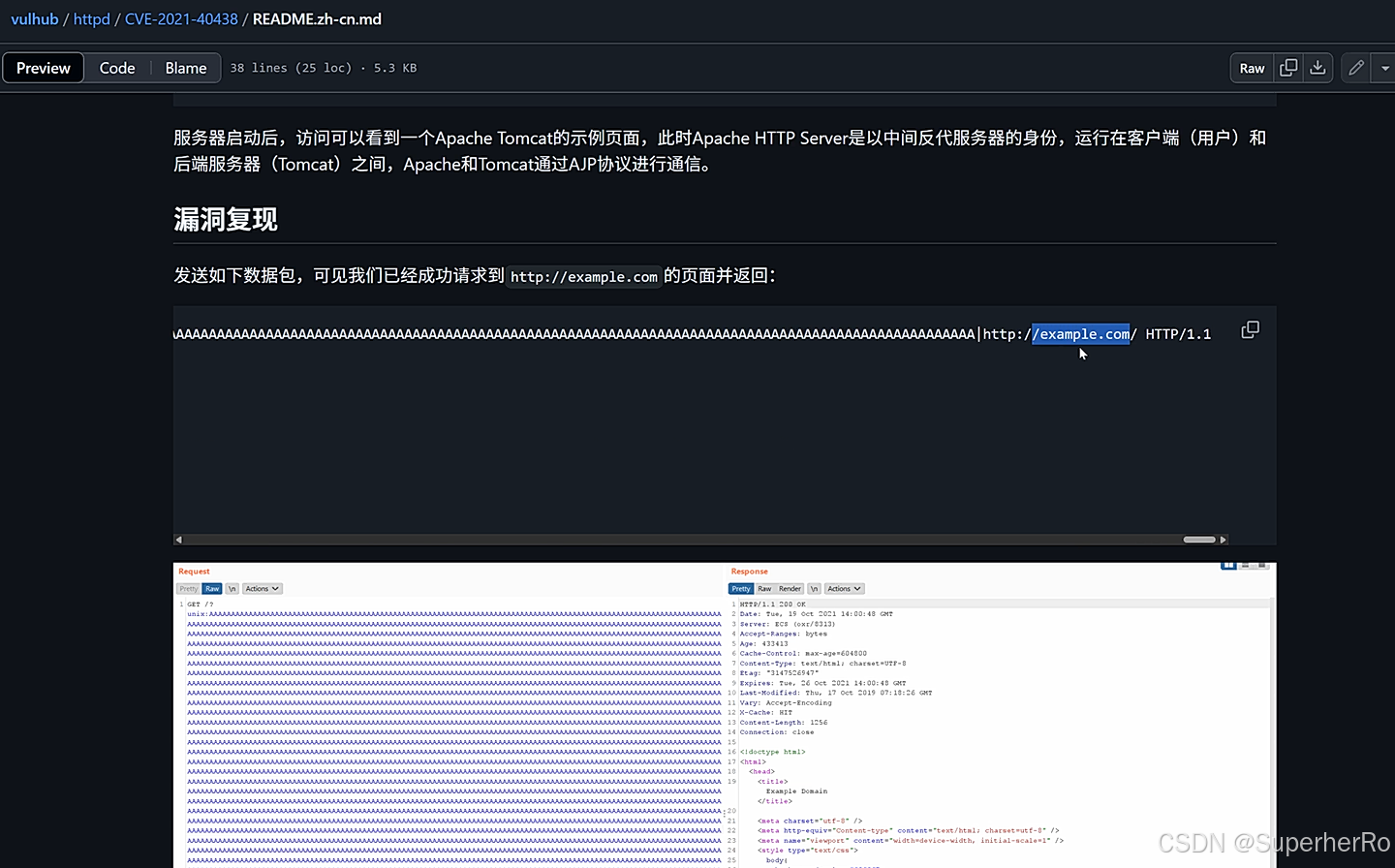Edit this file with pencil icon
1395x868 pixels.
tap(1356, 68)
